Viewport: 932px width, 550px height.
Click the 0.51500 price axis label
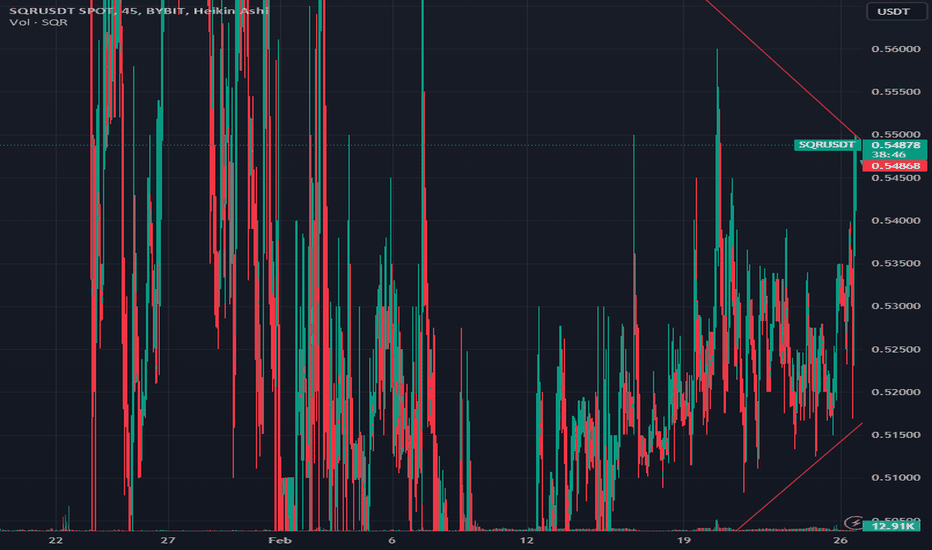click(x=896, y=435)
